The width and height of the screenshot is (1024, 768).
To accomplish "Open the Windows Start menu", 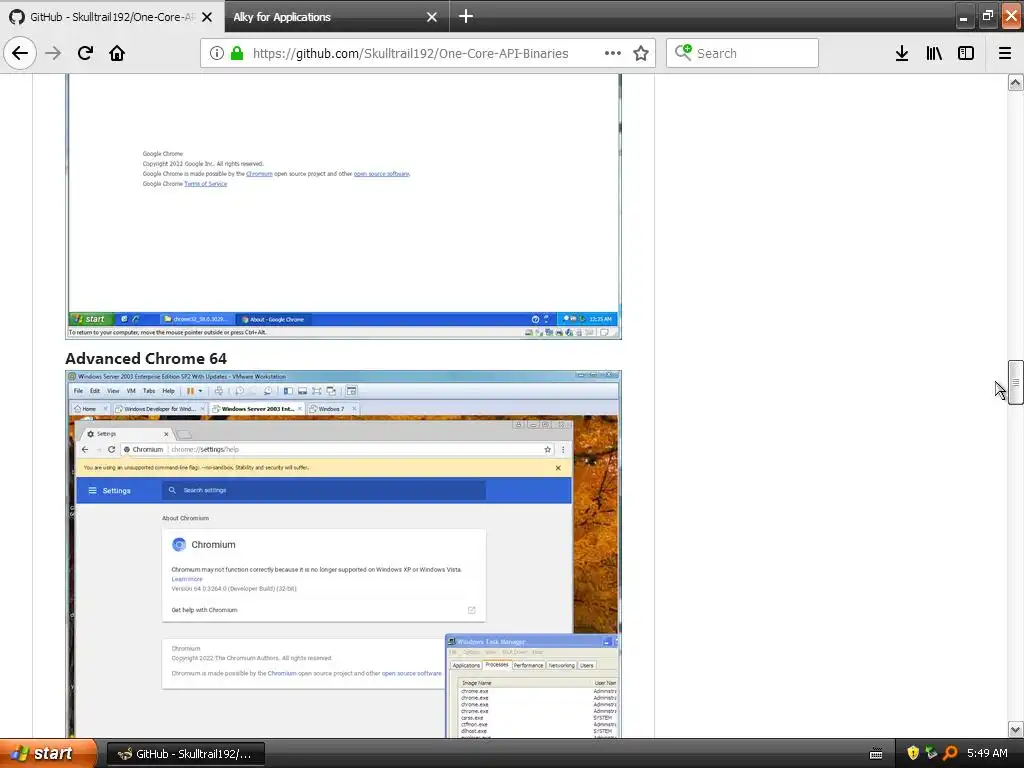I will tap(48, 753).
